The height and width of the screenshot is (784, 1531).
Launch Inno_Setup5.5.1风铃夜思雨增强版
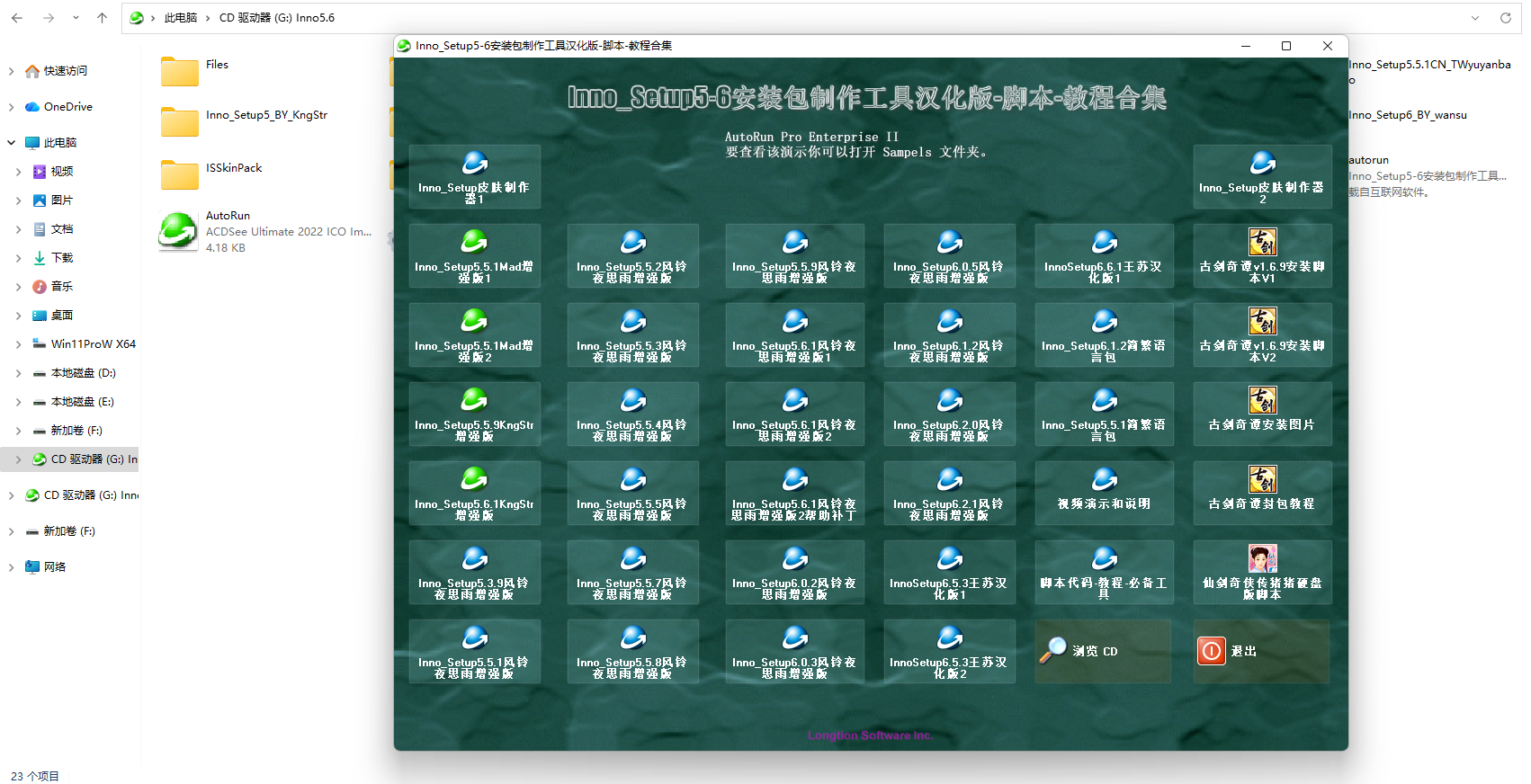click(475, 651)
